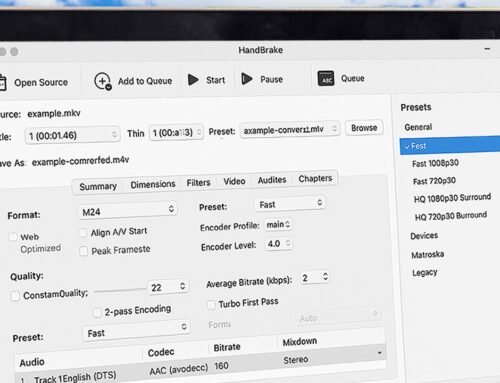This screenshot has width=500, height=383.
Task: Click the source filename example.mkv
Action: [54, 113]
